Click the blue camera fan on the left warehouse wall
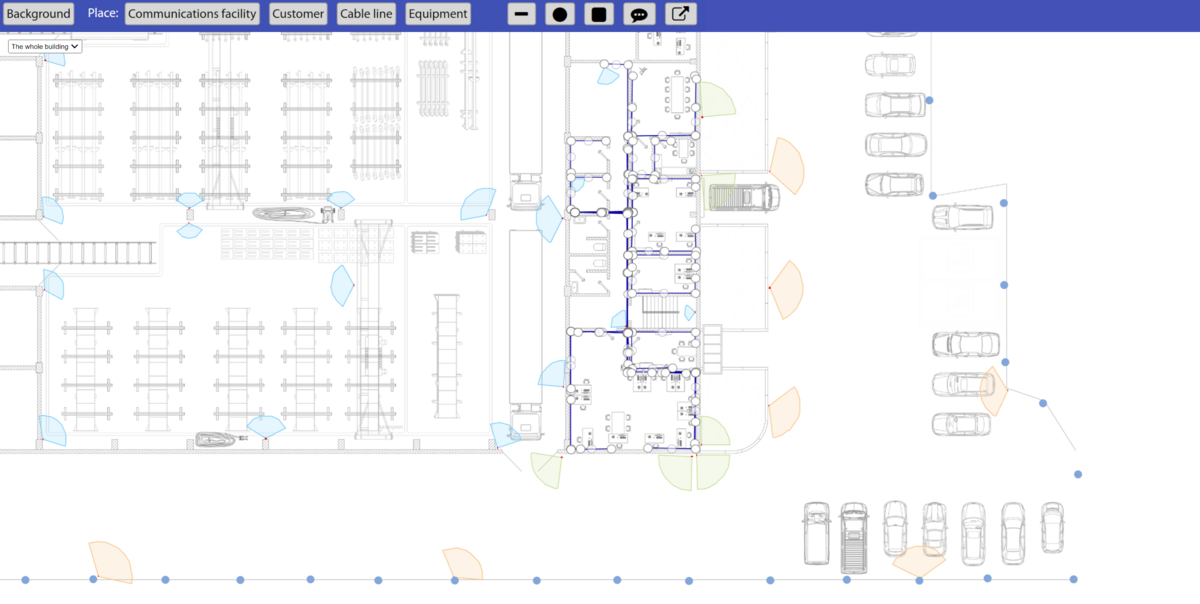Screen dimensions: 1200x604 (x=52, y=210)
